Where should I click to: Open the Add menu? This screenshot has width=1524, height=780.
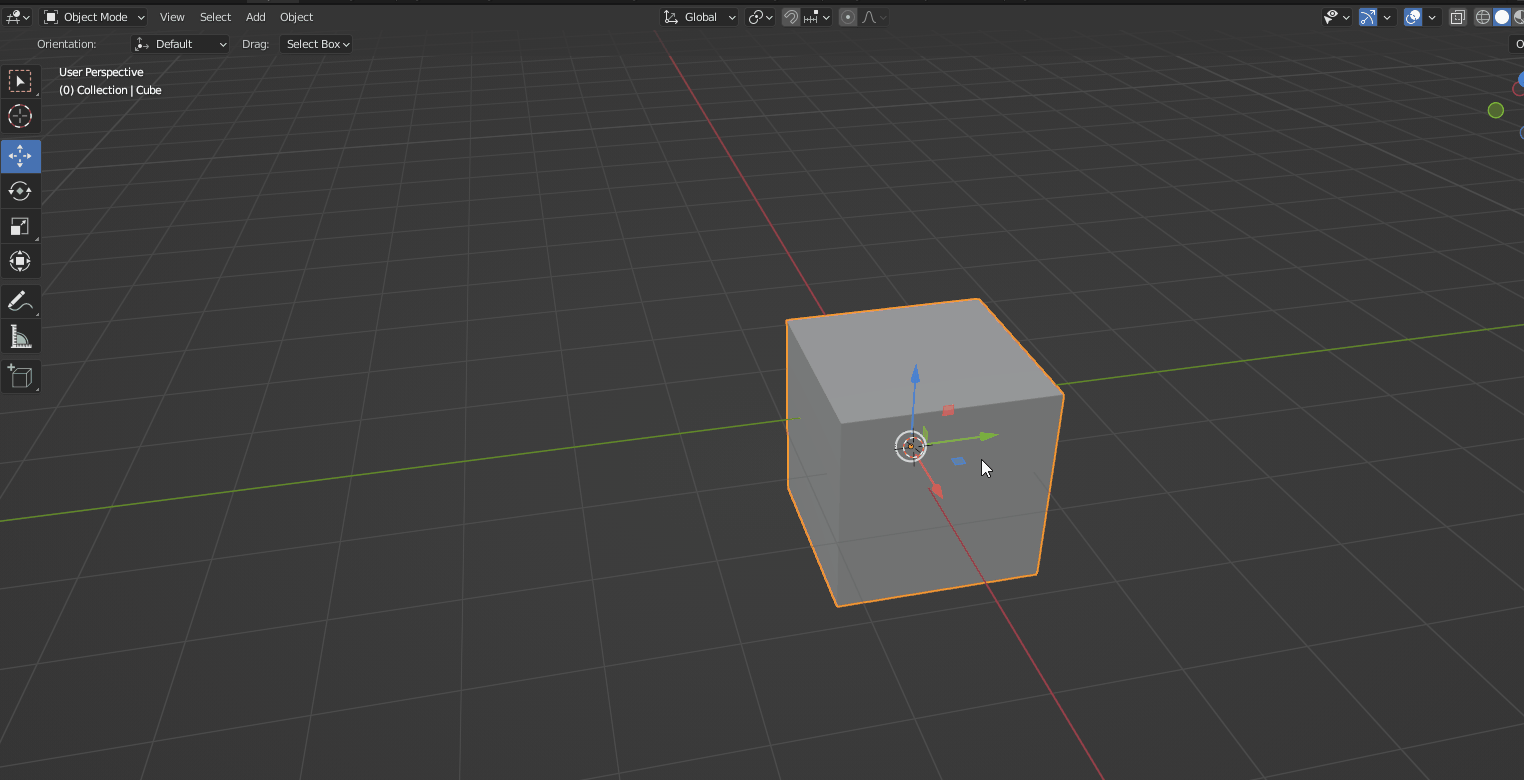pos(255,16)
